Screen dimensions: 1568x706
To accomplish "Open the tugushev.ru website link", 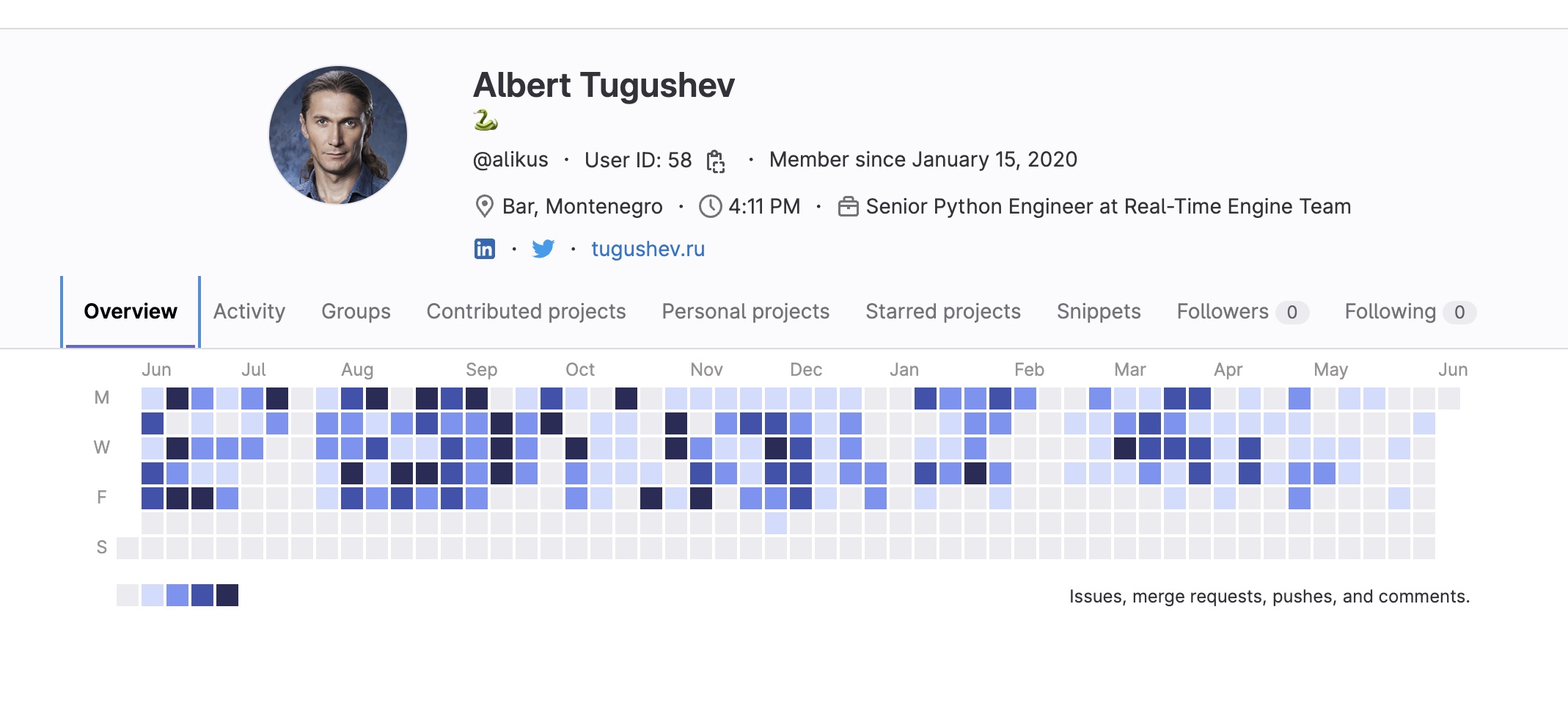I will coord(648,249).
